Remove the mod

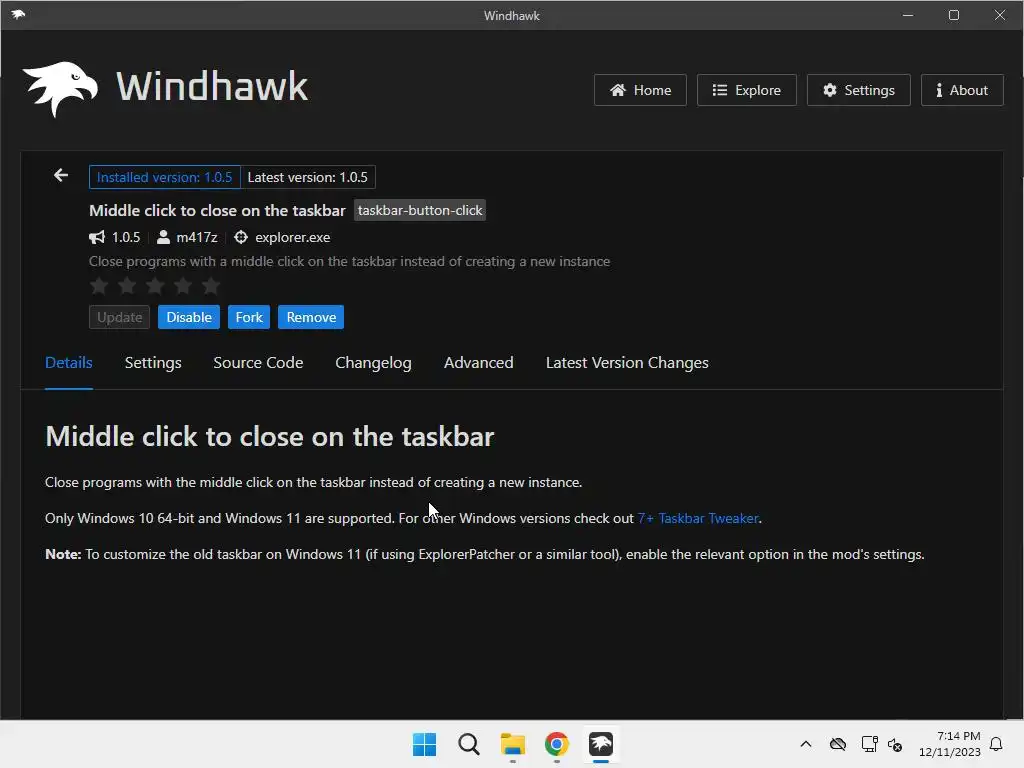coord(311,317)
